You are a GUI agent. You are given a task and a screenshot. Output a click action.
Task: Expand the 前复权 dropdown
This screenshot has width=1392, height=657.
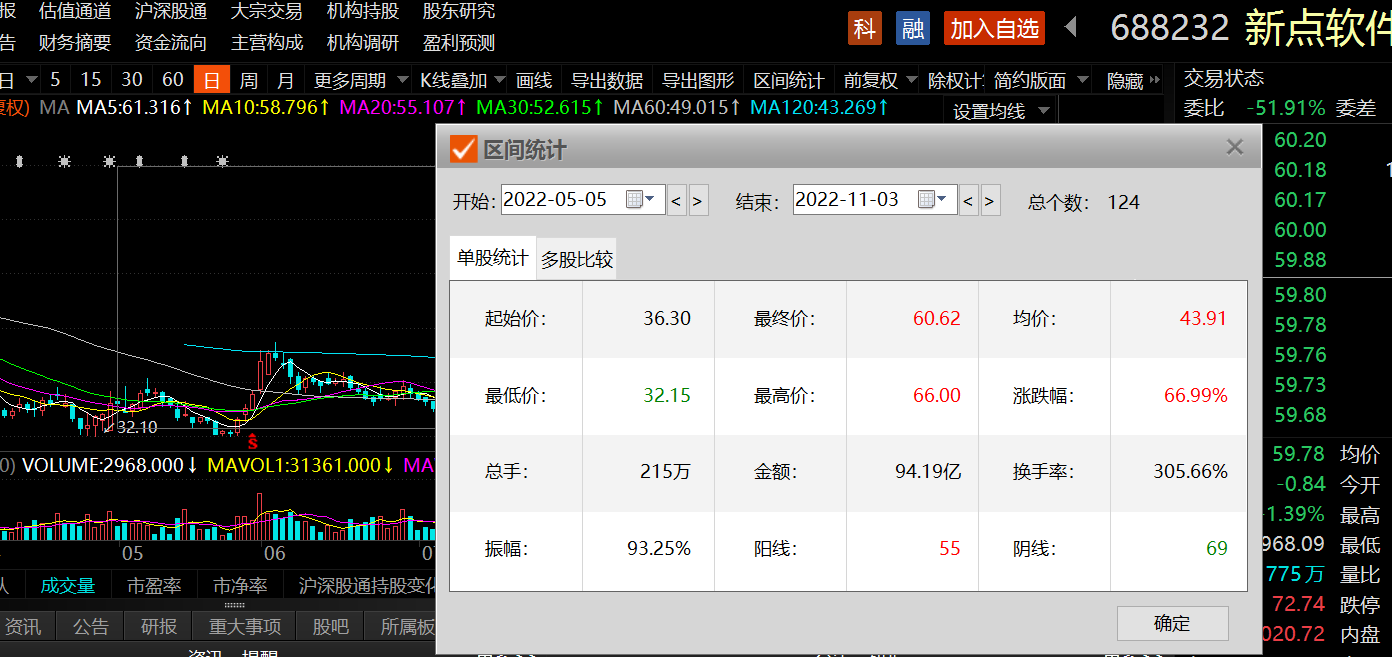coord(910,80)
